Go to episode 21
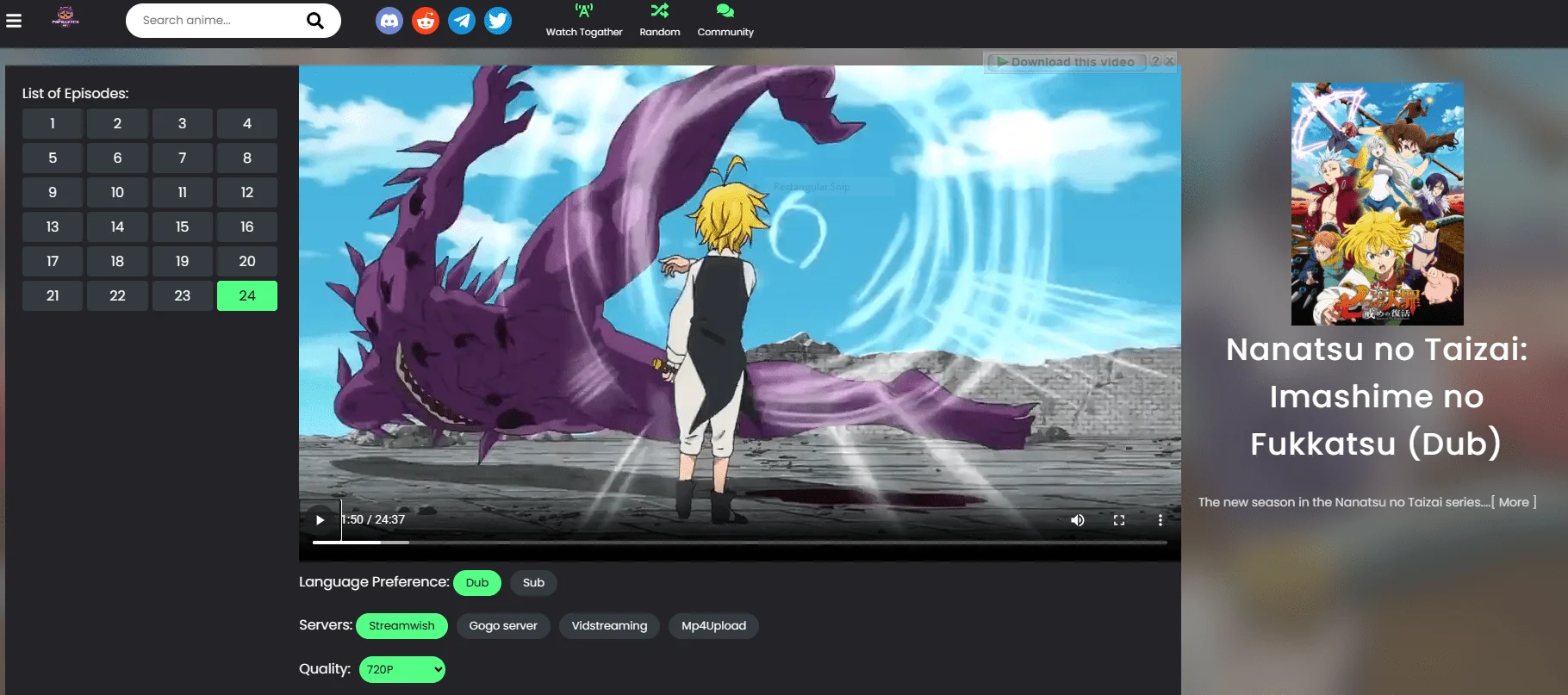The height and width of the screenshot is (695, 1568). pyautogui.click(x=53, y=296)
